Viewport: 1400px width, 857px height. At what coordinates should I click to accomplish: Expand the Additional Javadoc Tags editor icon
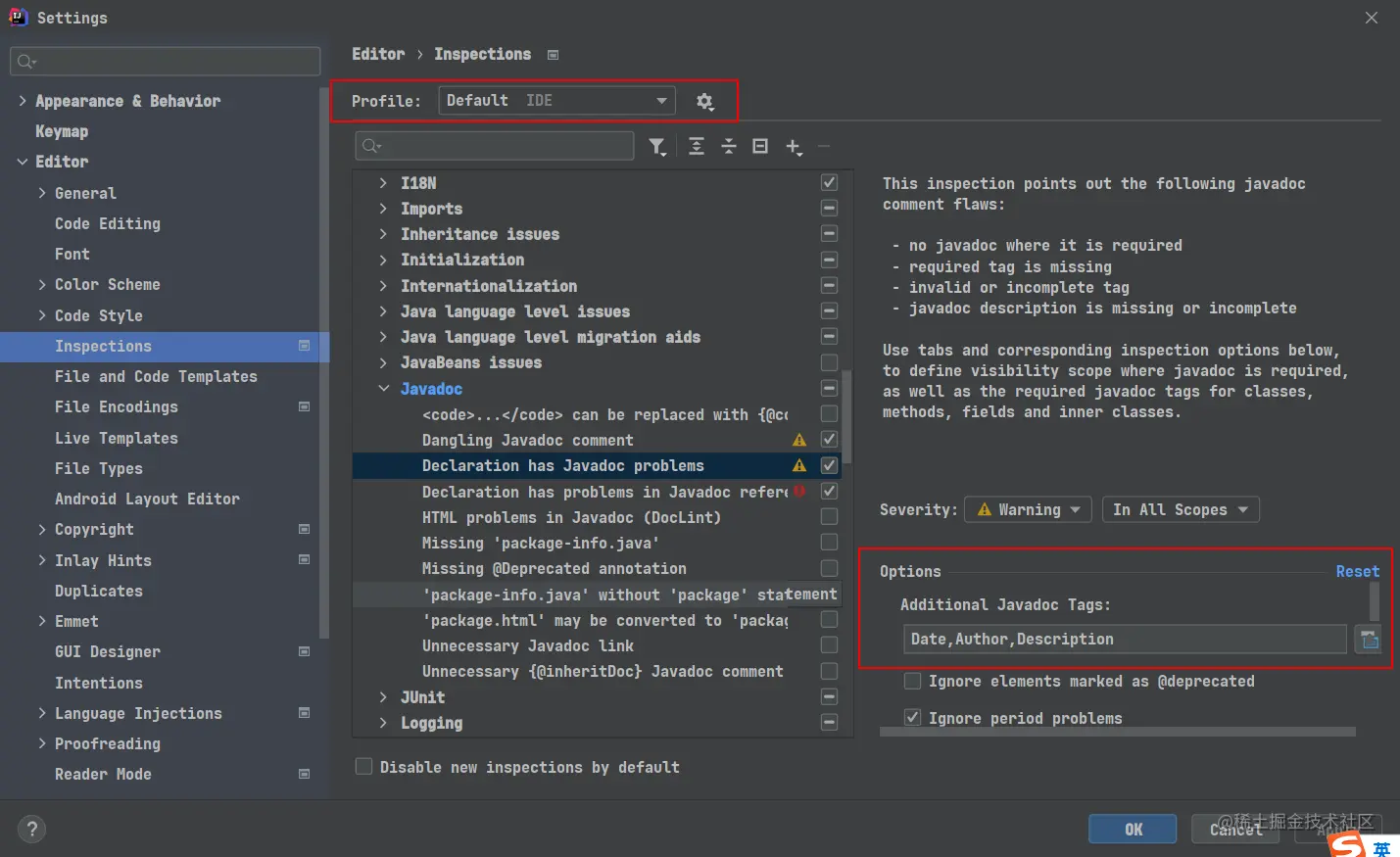coord(1369,640)
